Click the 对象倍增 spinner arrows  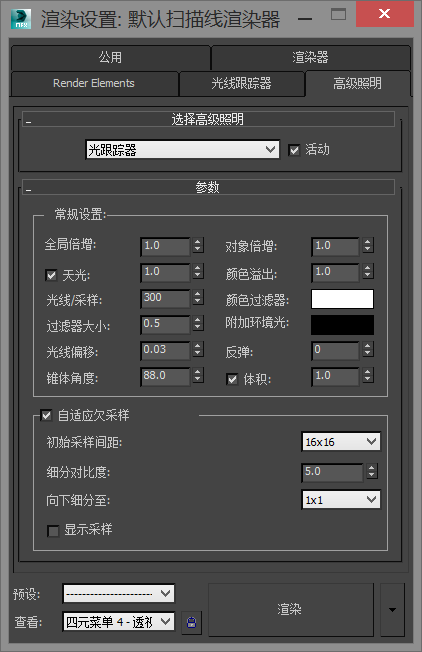(368, 245)
